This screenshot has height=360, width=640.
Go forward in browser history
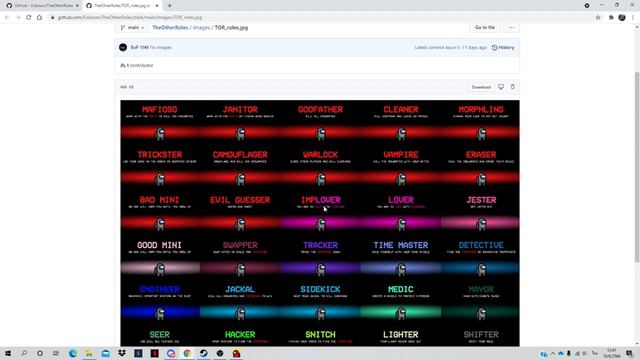tap(18, 18)
